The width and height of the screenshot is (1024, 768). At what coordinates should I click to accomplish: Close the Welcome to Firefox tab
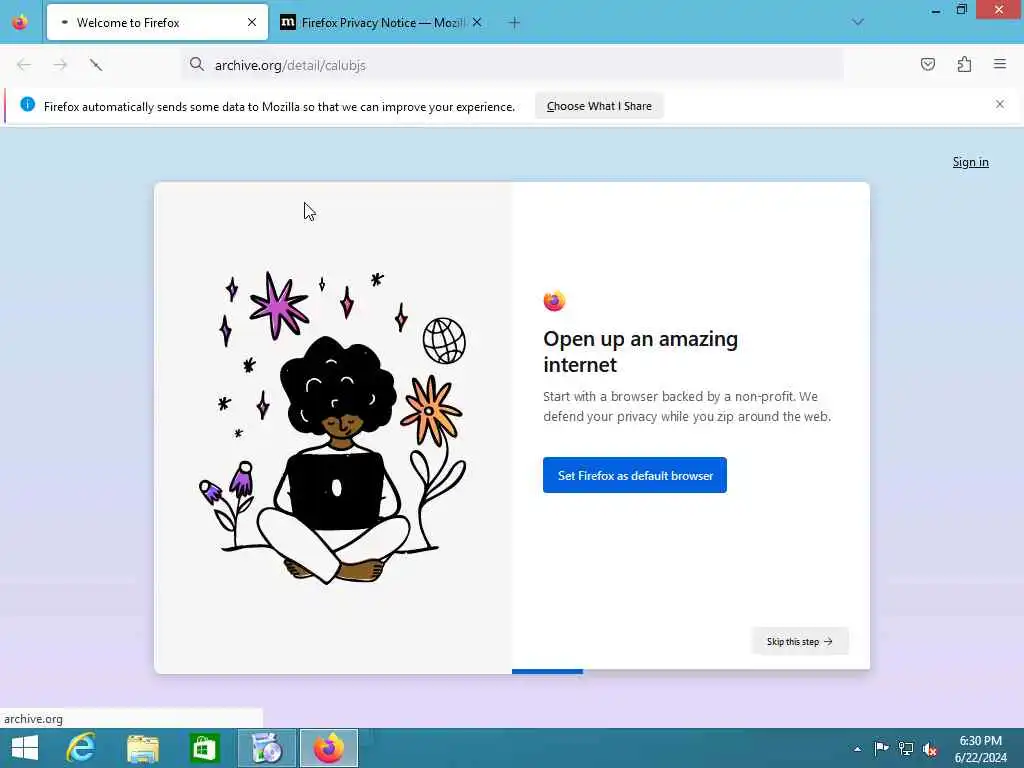(252, 23)
